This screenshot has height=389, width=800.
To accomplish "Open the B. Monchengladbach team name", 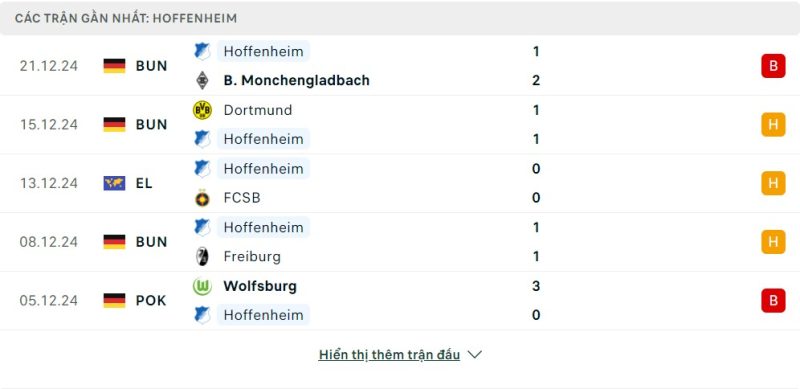I will (x=296, y=81).
